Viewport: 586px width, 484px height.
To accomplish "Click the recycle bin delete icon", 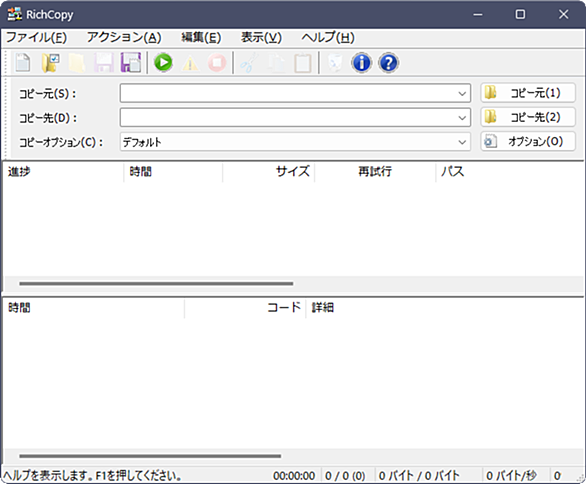I will point(334,63).
